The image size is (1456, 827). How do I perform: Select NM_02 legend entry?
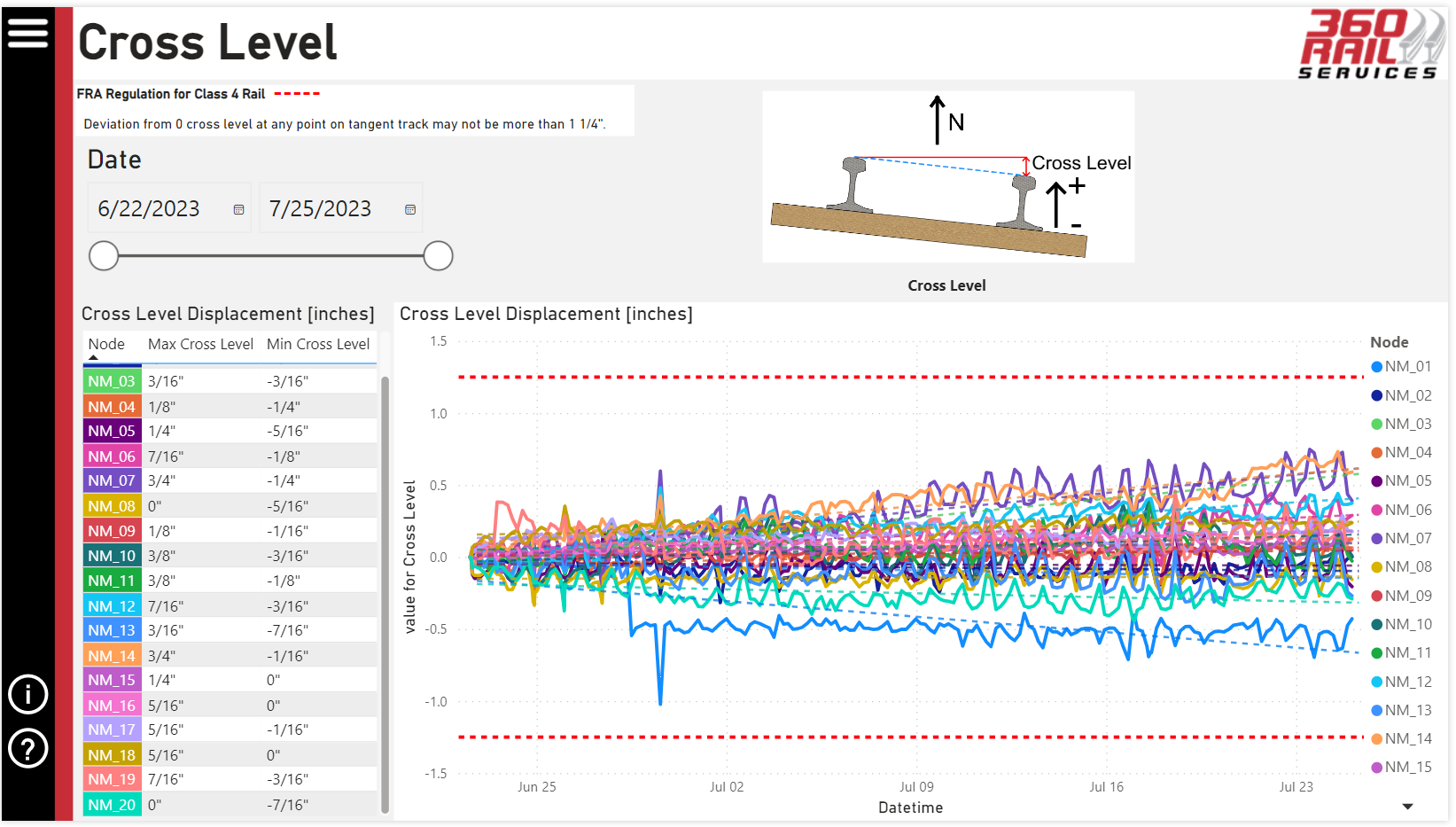[1401, 395]
